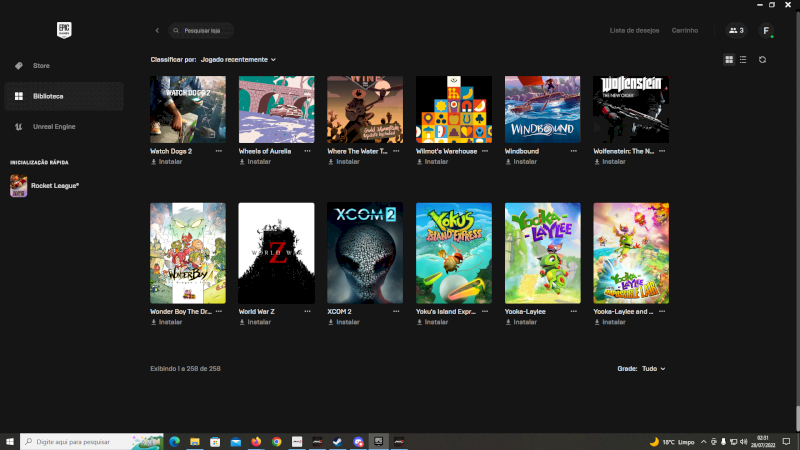The height and width of the screenshot is (450, 800).
Task: Open Unreal Engine from the sidebar
Action: 55,127
